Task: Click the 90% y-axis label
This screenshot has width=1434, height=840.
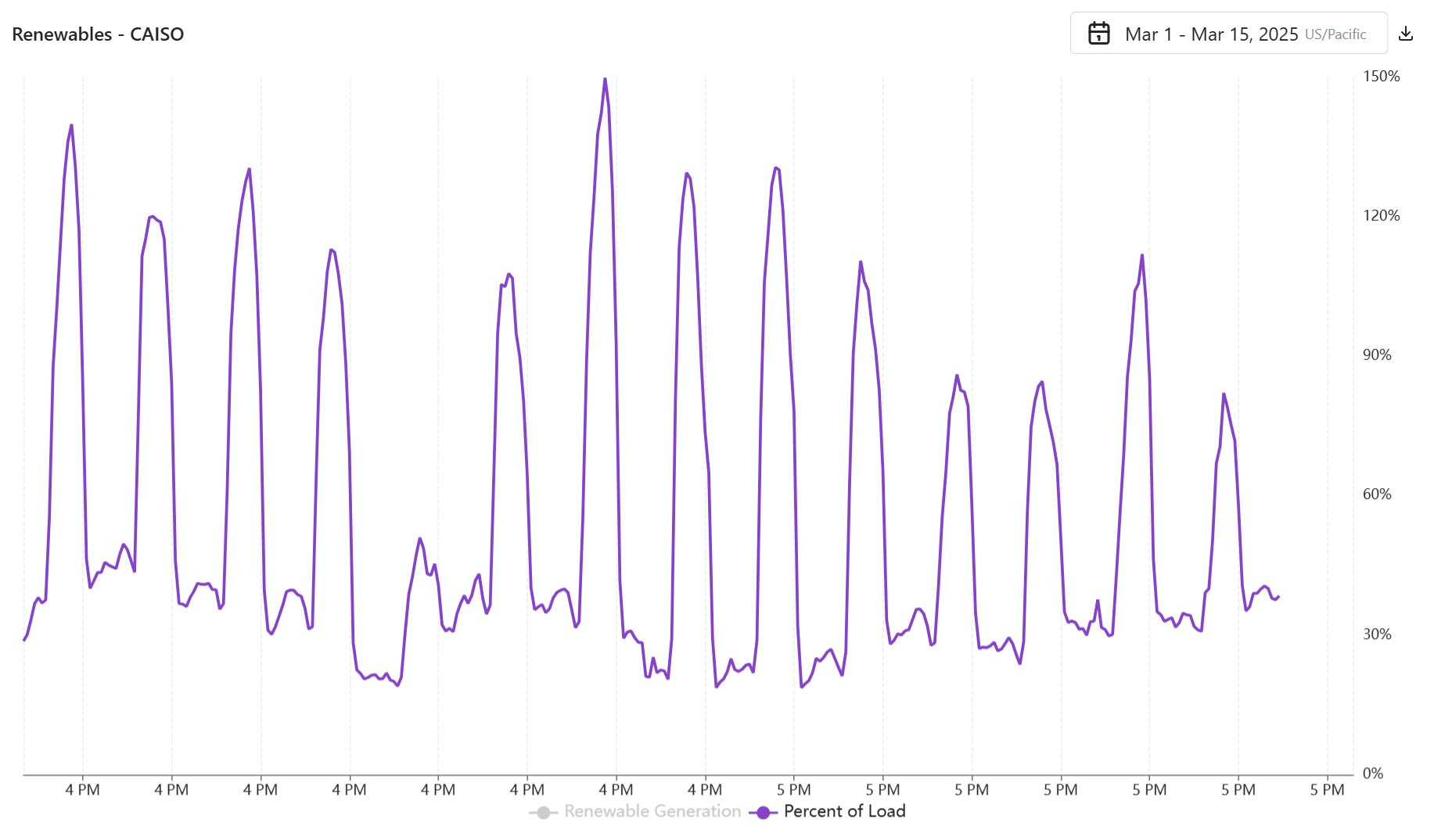Action: pyautogui.click(x=1377, y=354)
